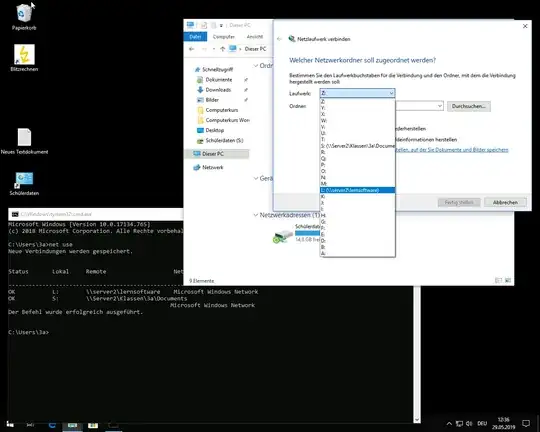Screen dimensions: 540x432
Task: Choose drive letter A: from the list
Action: pyautogui.click(x=357, y=253)
